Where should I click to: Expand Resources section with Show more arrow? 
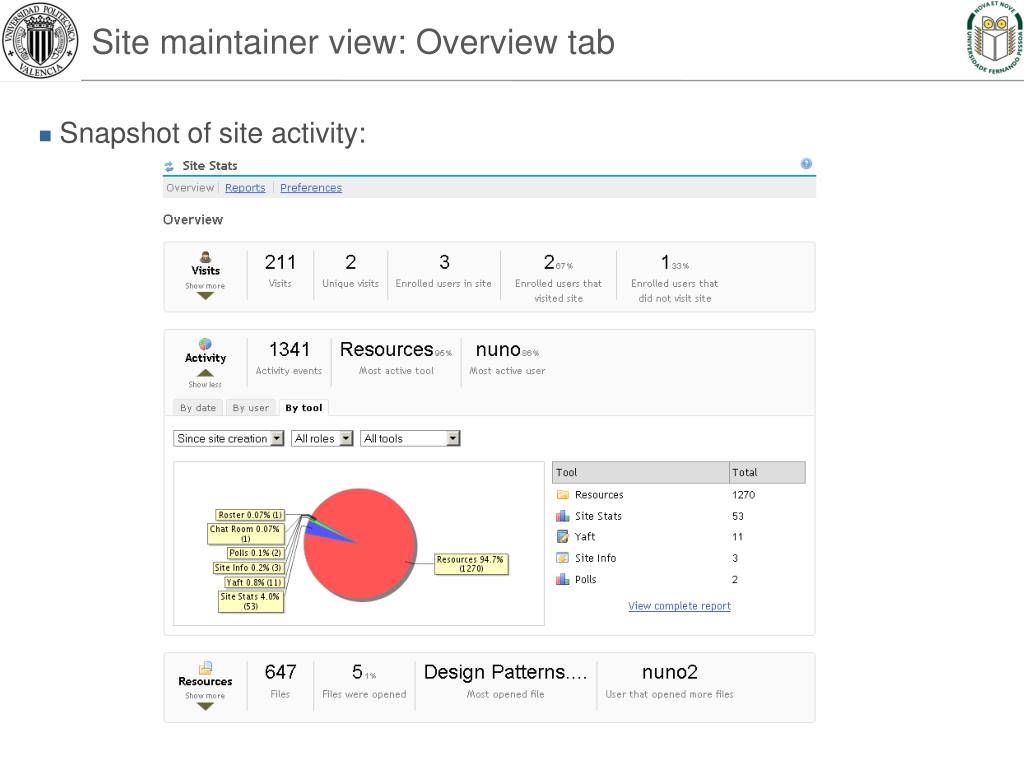click(205, 706)
